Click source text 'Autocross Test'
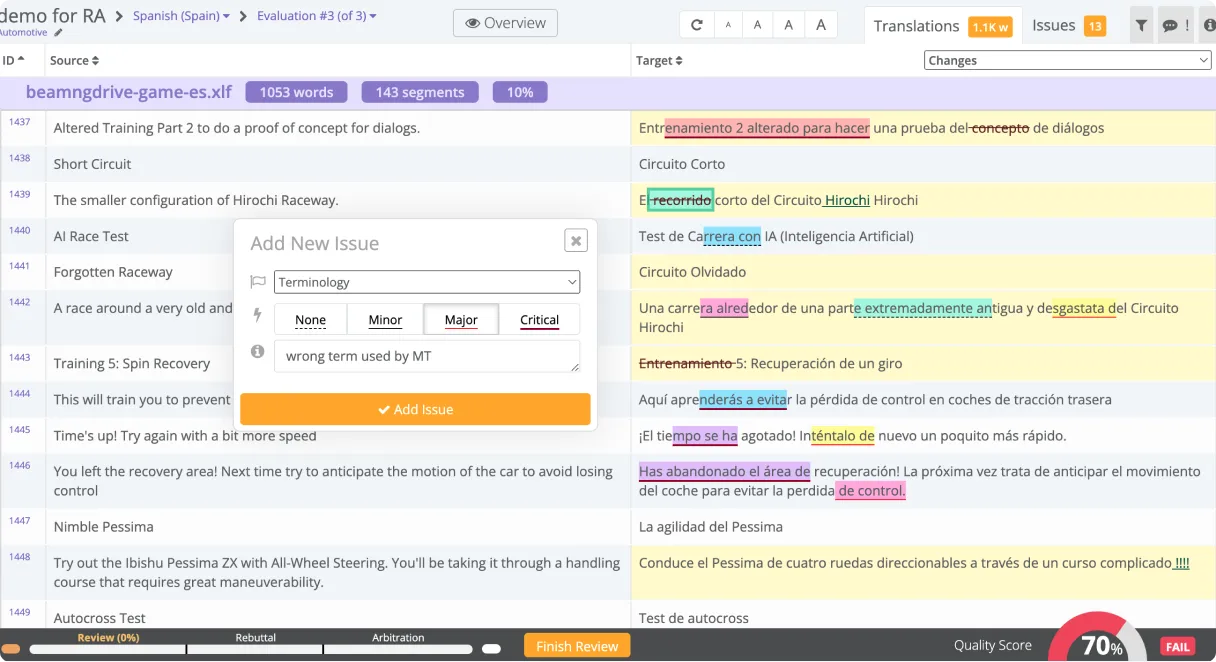Image resolution: width=1216 pixels, height=662 pixels. point(100,618)
